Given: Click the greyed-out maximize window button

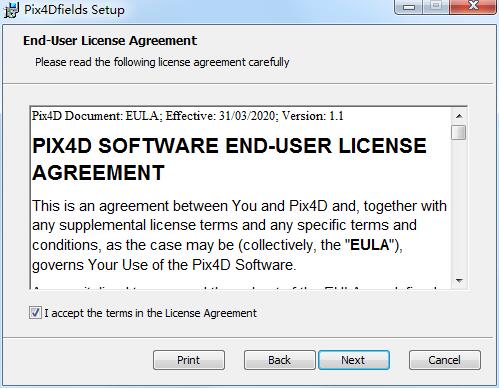Looking at the screenshot, I should pyautogui.click(x=435, y=6).
